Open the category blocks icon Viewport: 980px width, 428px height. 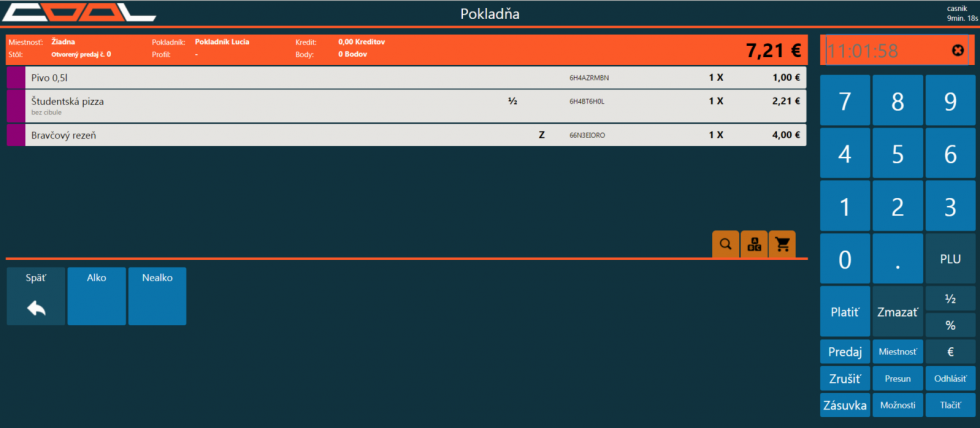tap(754, 243)
